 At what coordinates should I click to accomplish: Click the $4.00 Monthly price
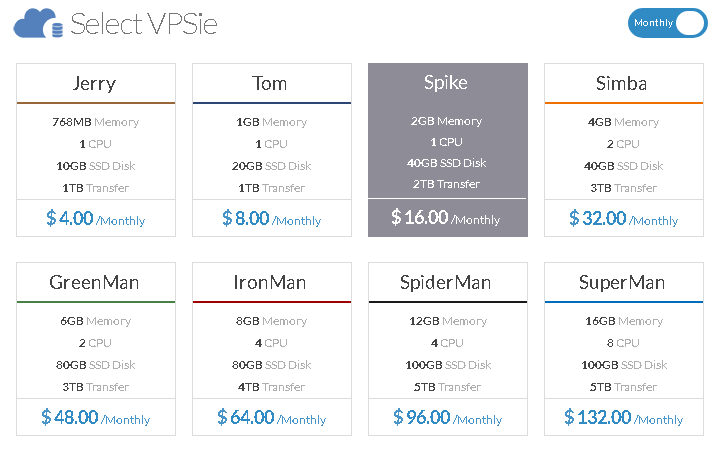click(x=96, y=218)
